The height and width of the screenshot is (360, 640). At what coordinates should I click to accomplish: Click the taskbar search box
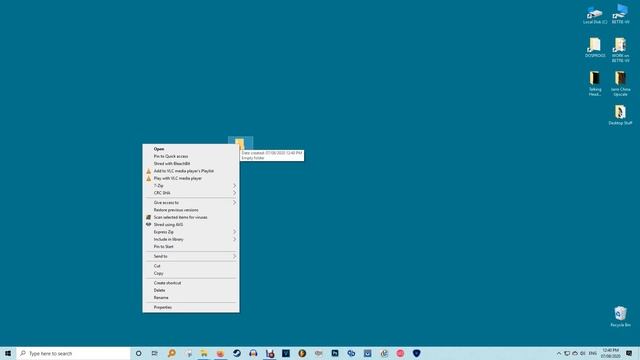[73, 353]
